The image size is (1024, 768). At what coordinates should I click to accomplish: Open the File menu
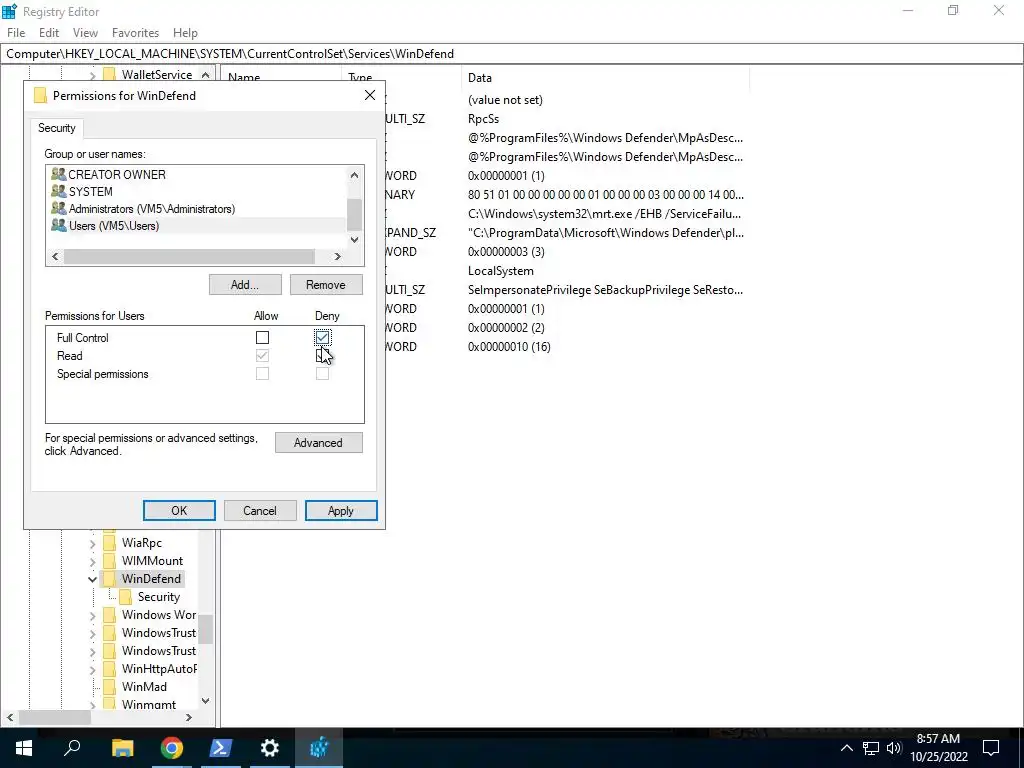click(16, 33)
